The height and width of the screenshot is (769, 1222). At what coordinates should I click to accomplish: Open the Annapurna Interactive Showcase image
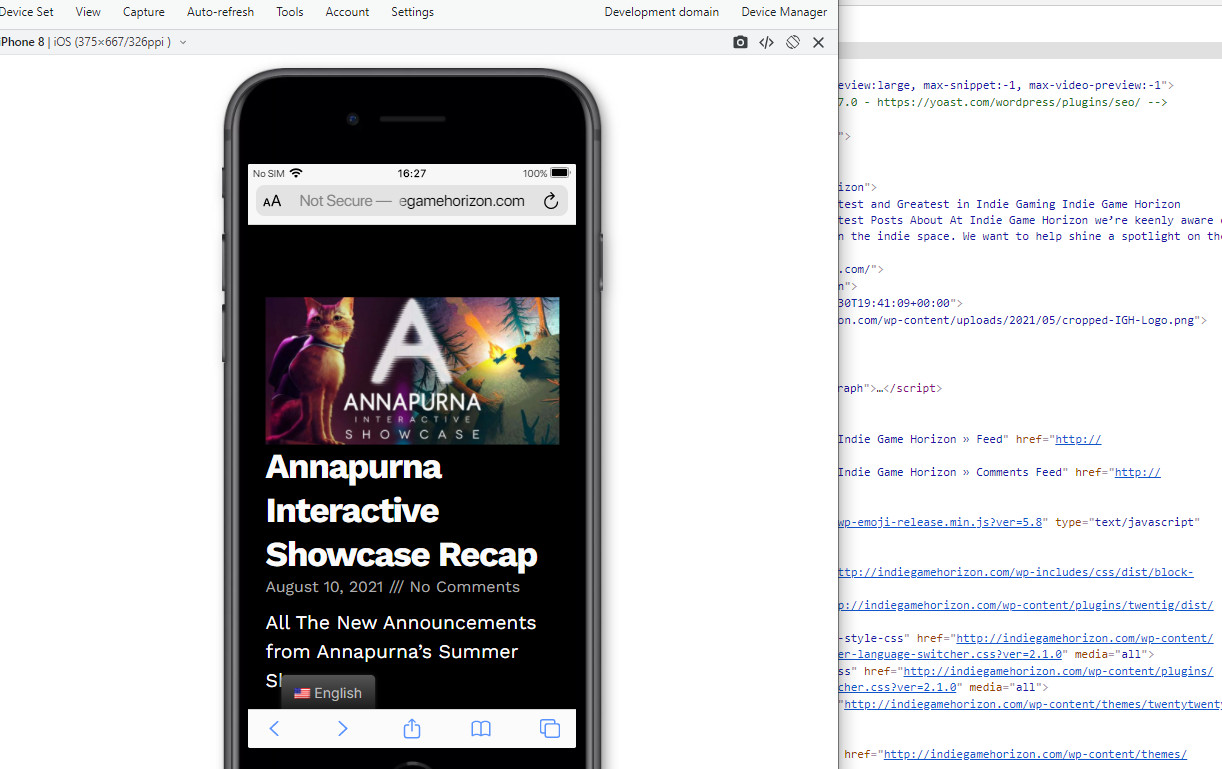[x=412, y=370]
